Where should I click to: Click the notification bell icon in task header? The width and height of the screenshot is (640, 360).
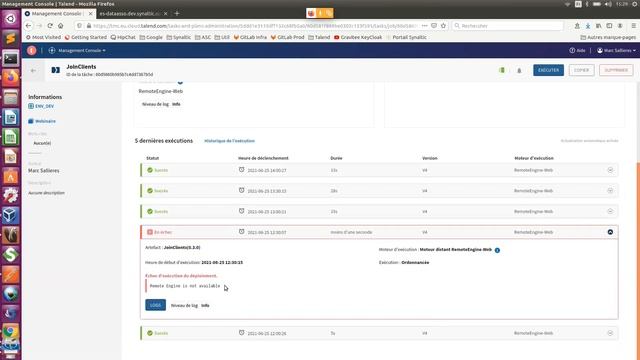(x=519, y=70)
